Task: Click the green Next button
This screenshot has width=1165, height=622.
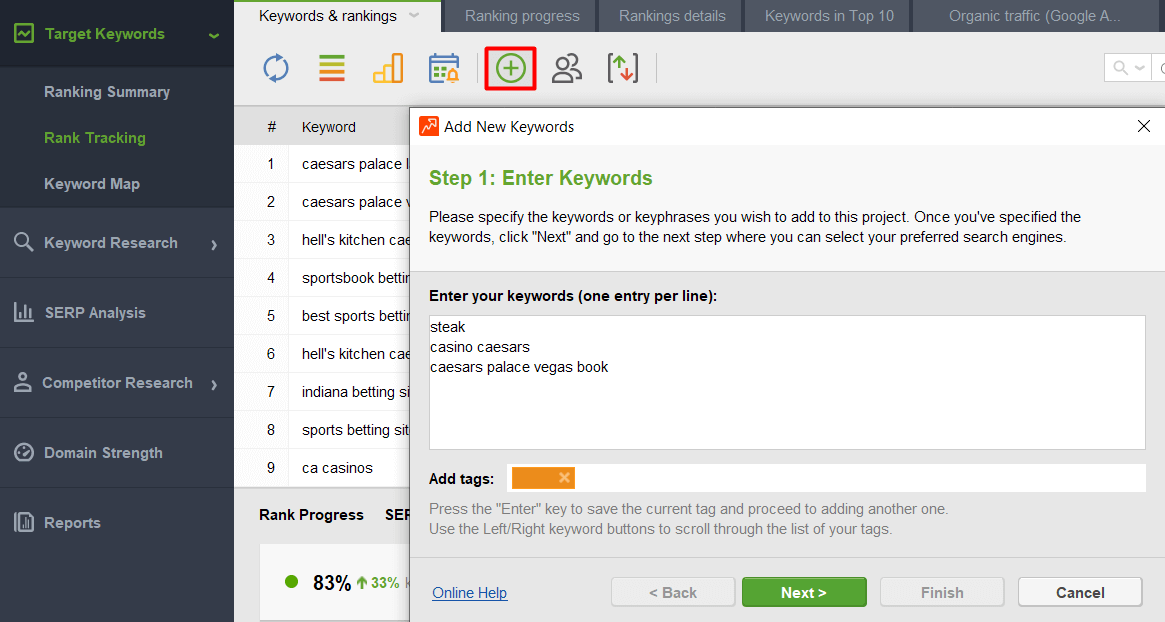Action: click(x=804, y=592)
